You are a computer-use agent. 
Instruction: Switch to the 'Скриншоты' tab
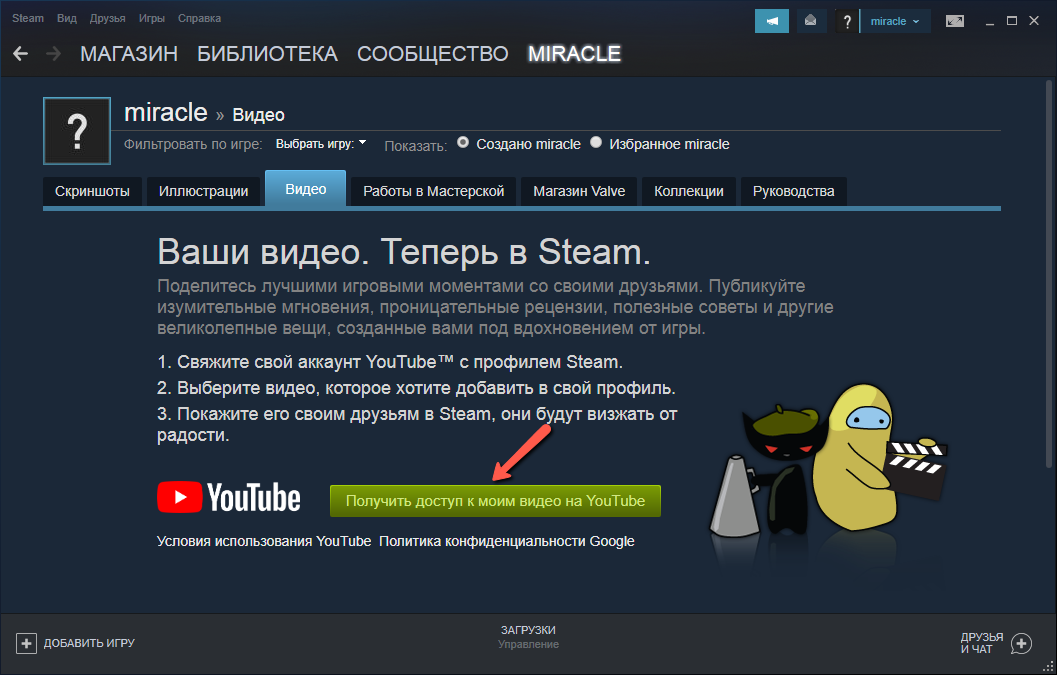click(92, 191)
